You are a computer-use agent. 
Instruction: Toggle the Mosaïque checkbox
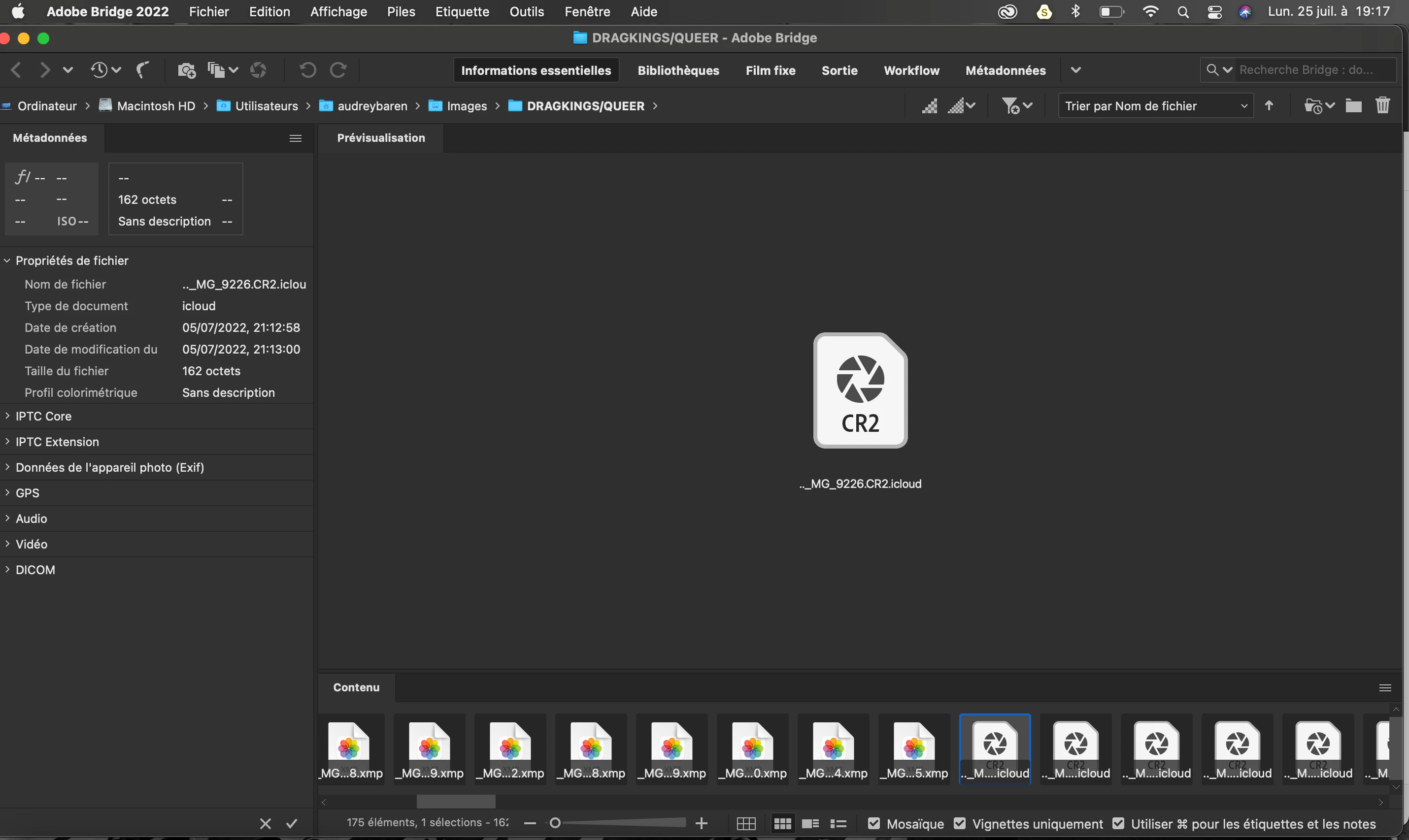pos(874,824)
